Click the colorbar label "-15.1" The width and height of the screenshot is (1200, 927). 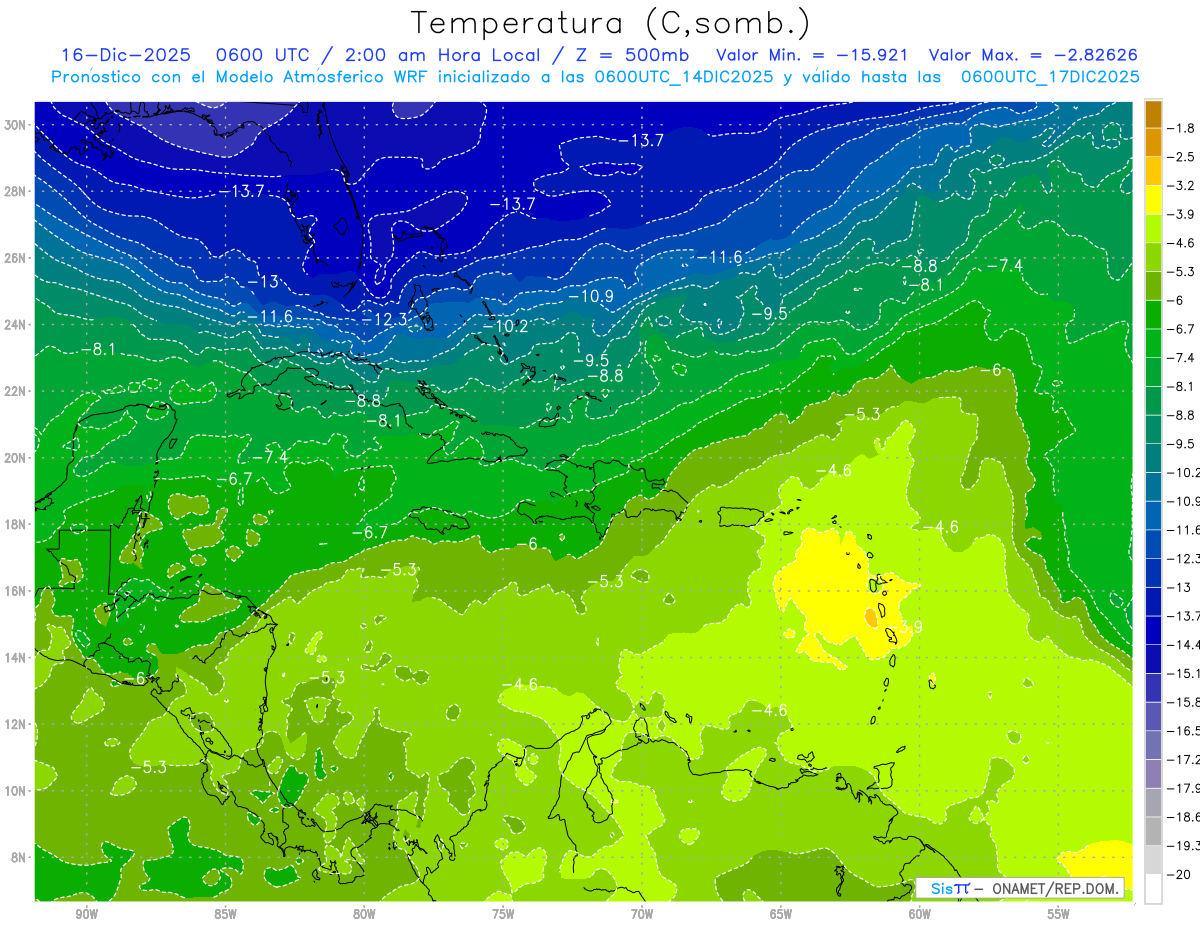tap(1183, 673)
